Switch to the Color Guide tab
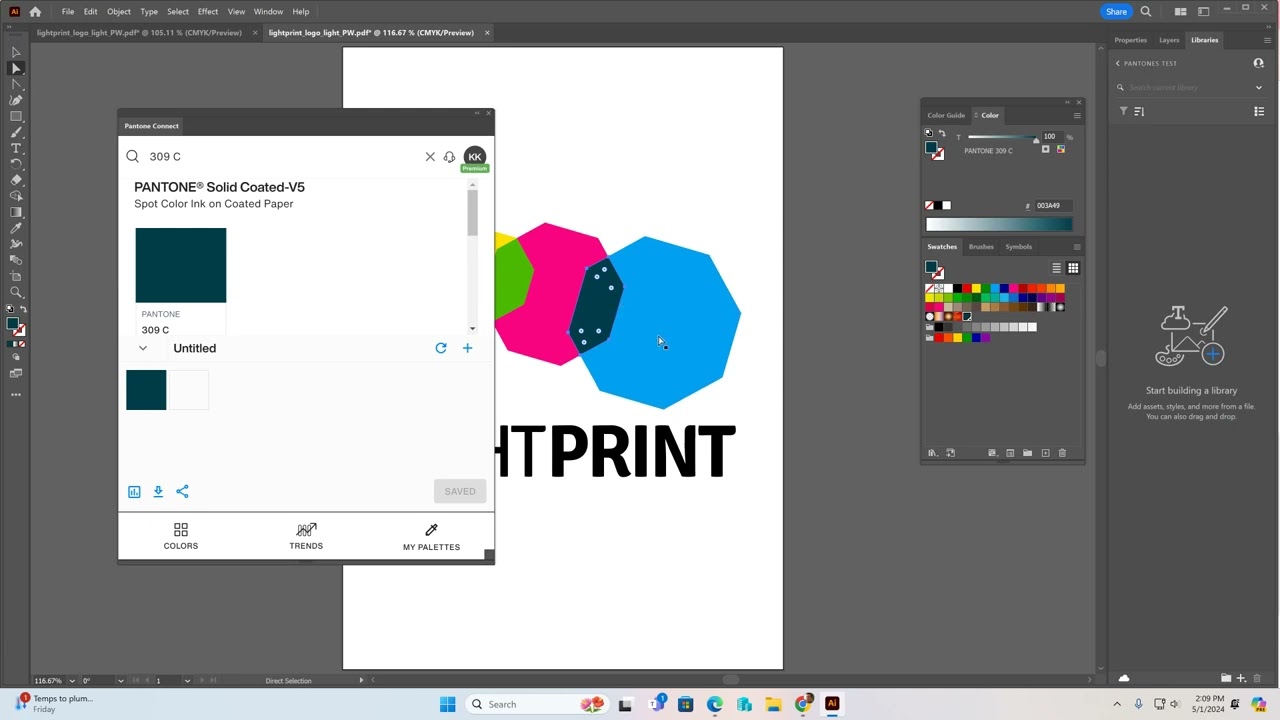 (x=946, y=115)
